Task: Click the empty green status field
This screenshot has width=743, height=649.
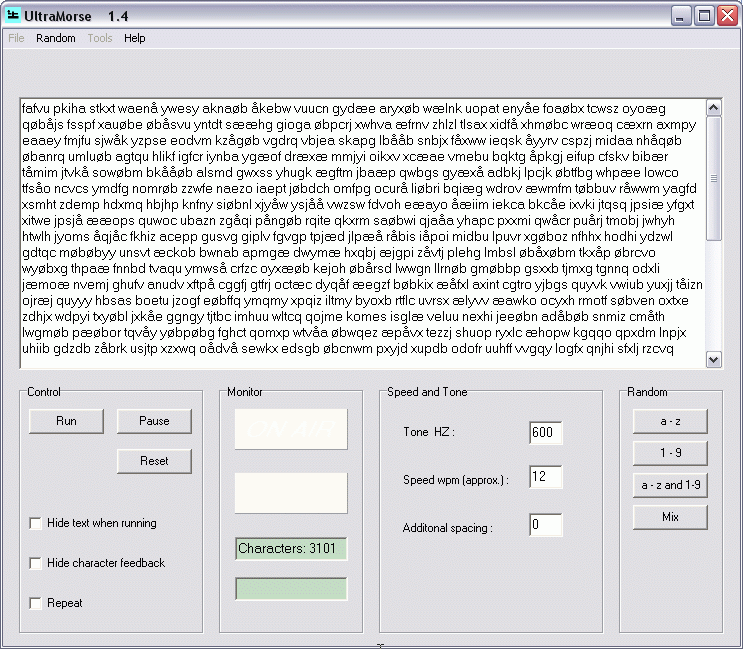Action: 291,589
